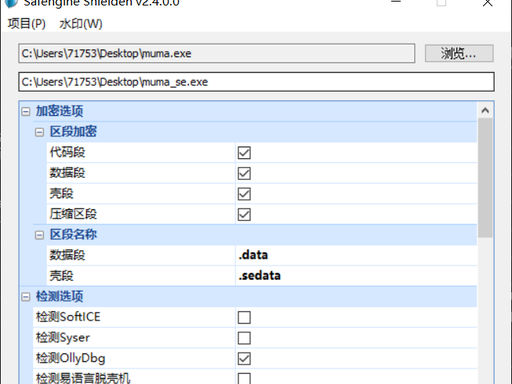Screen dimensions: 512x384
Task: Select the .data section name value
Action: [x=253, y=255]
